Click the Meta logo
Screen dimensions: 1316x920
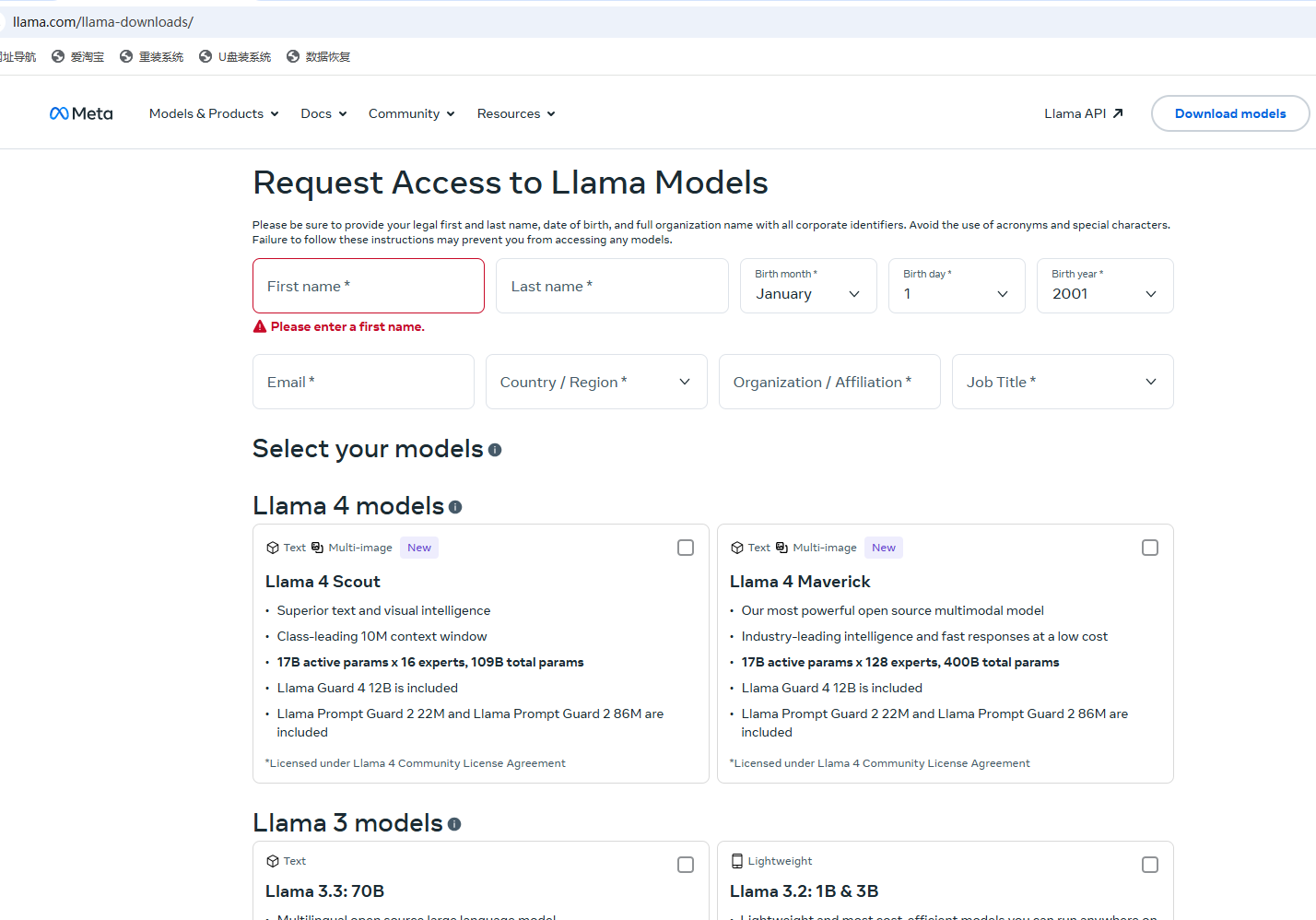80,112
